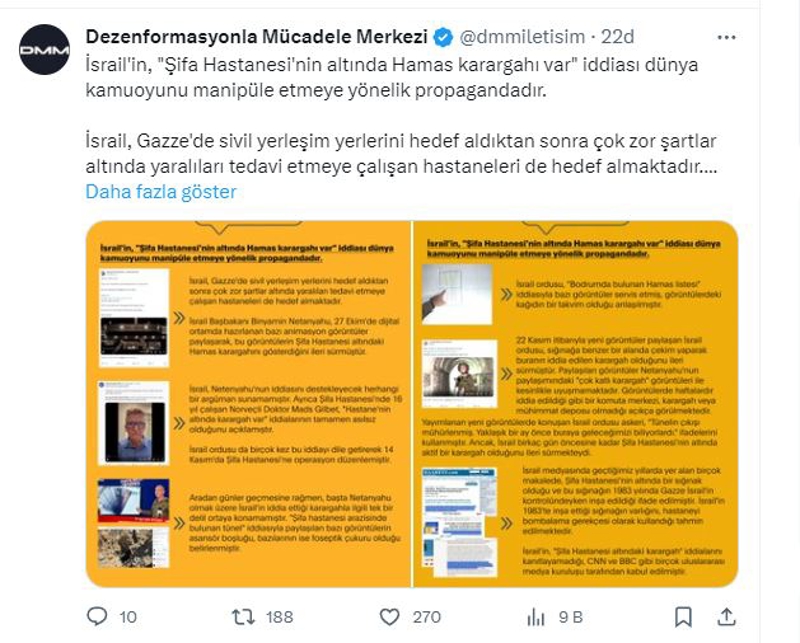
Task: Open the 22d timestamp link
Action: tap(617, 37)
